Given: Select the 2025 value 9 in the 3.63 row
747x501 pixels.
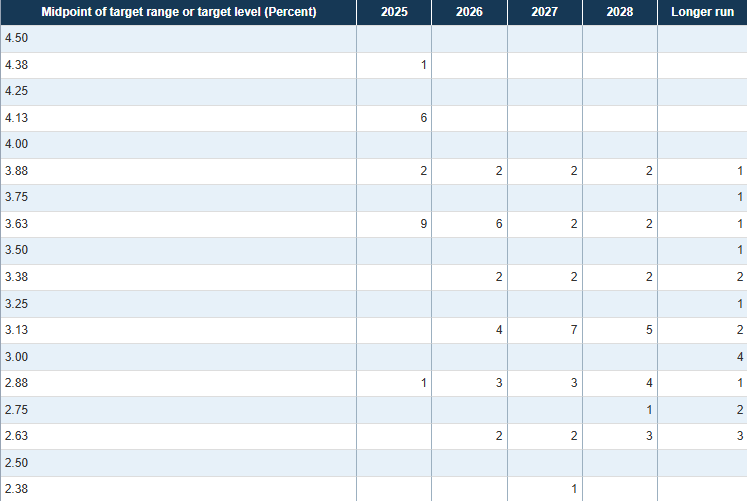Looking at the screenshot, I should (x=423, y=224).
